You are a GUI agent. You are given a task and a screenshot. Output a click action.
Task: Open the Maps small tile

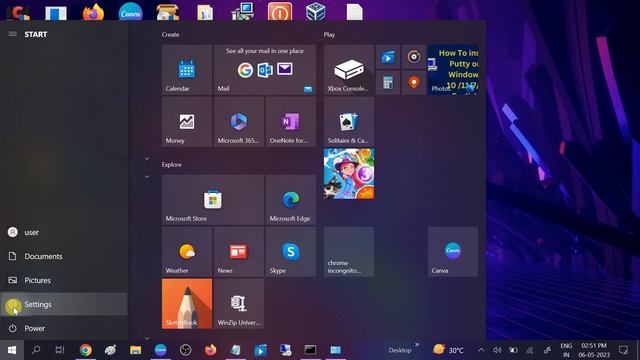(x=414, y=83)
